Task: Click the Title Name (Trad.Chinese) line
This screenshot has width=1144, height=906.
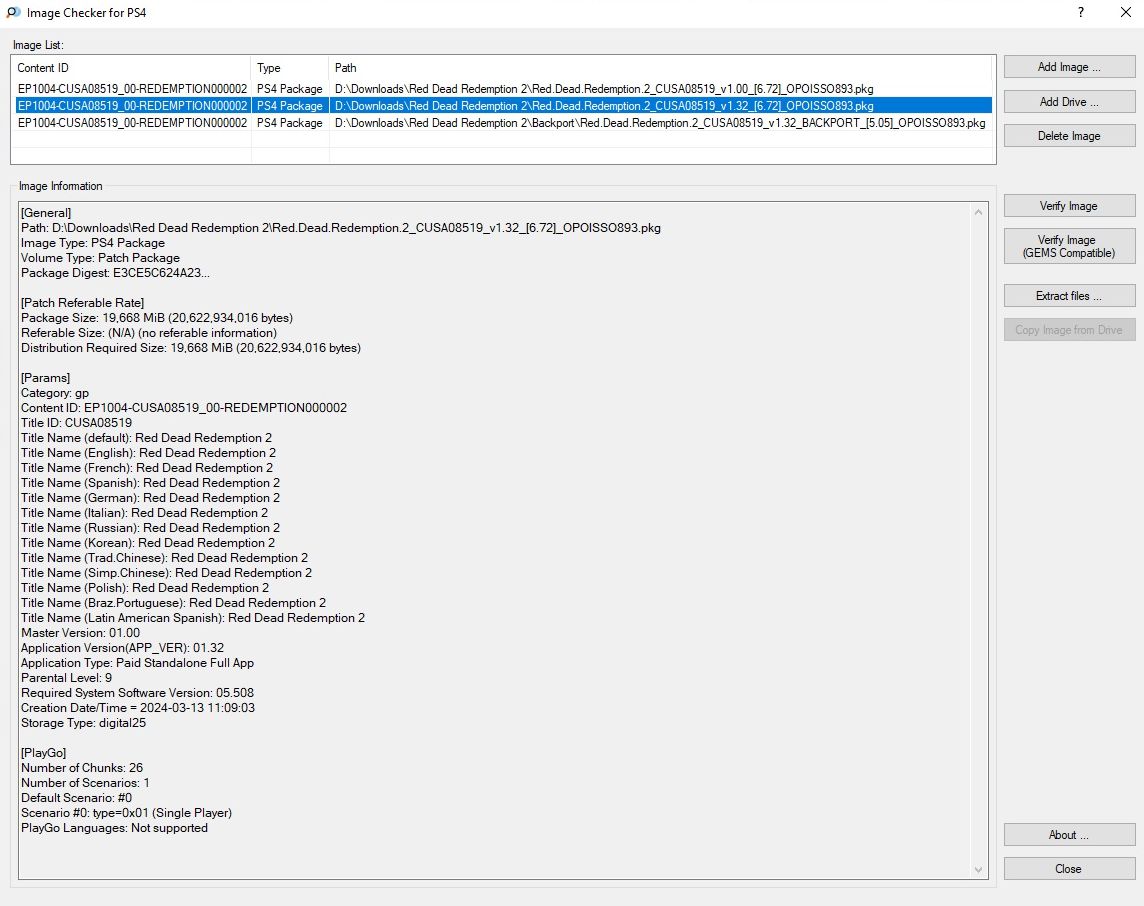Action: pyautogui.click(x=164, y=558)
